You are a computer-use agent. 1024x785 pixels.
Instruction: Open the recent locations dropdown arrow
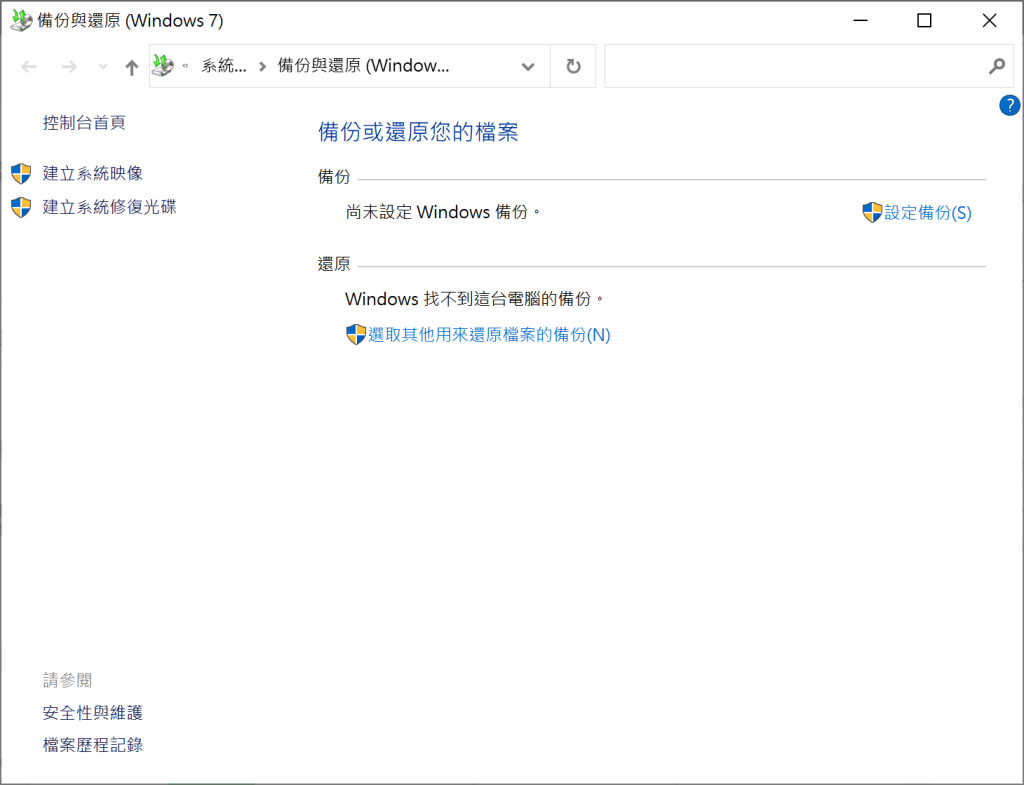coord(102,67)
